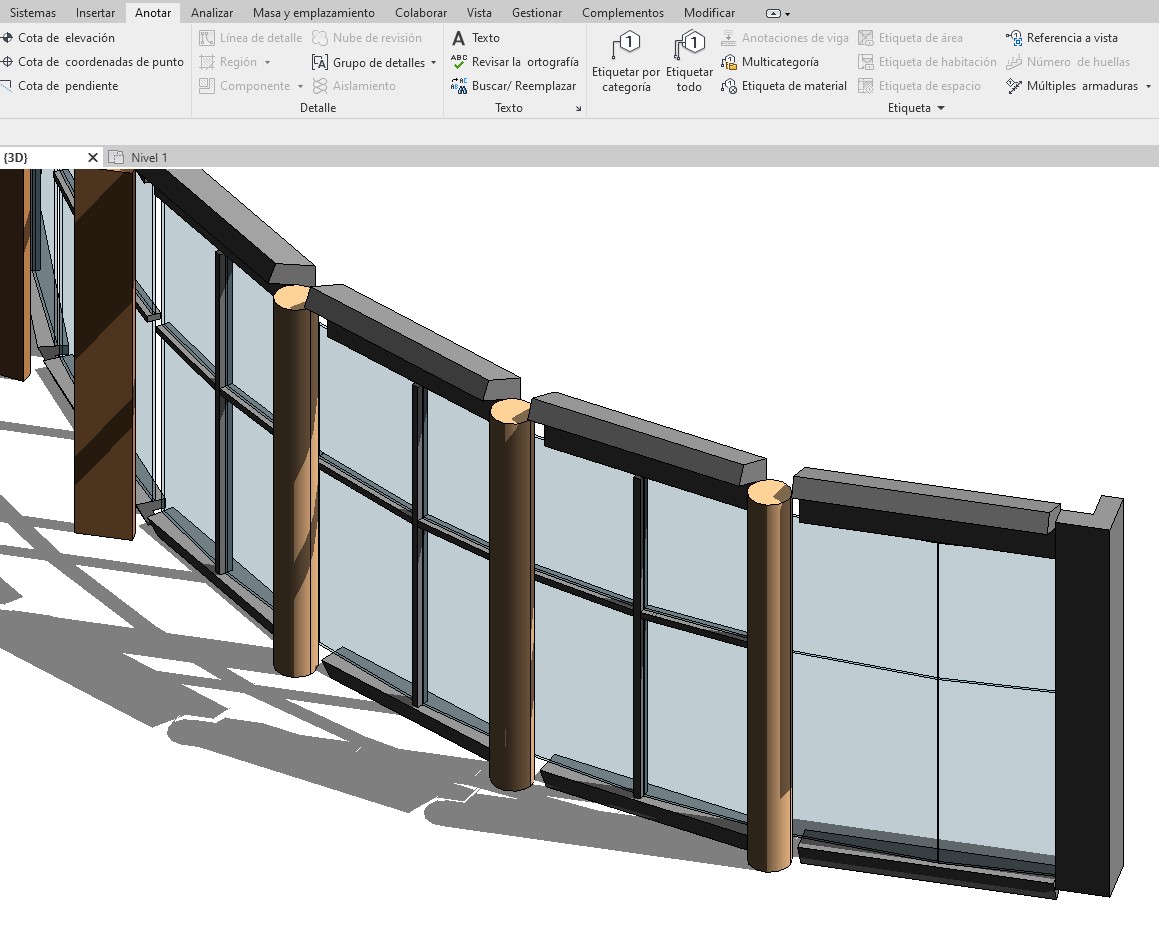Open the Masa y emplazamiento tab
This screenshot has width=1159, height=925.
click(313, 13)
